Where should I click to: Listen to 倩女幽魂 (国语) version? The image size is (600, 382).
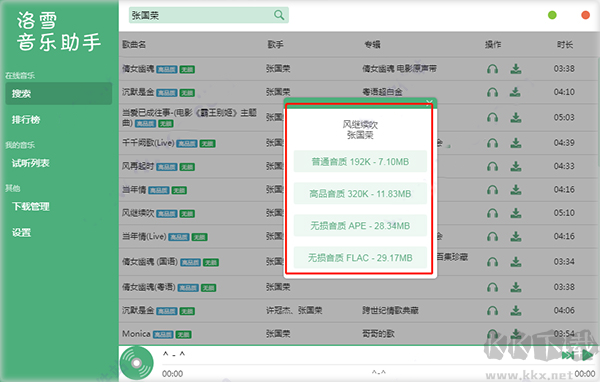tap(492, 262)
